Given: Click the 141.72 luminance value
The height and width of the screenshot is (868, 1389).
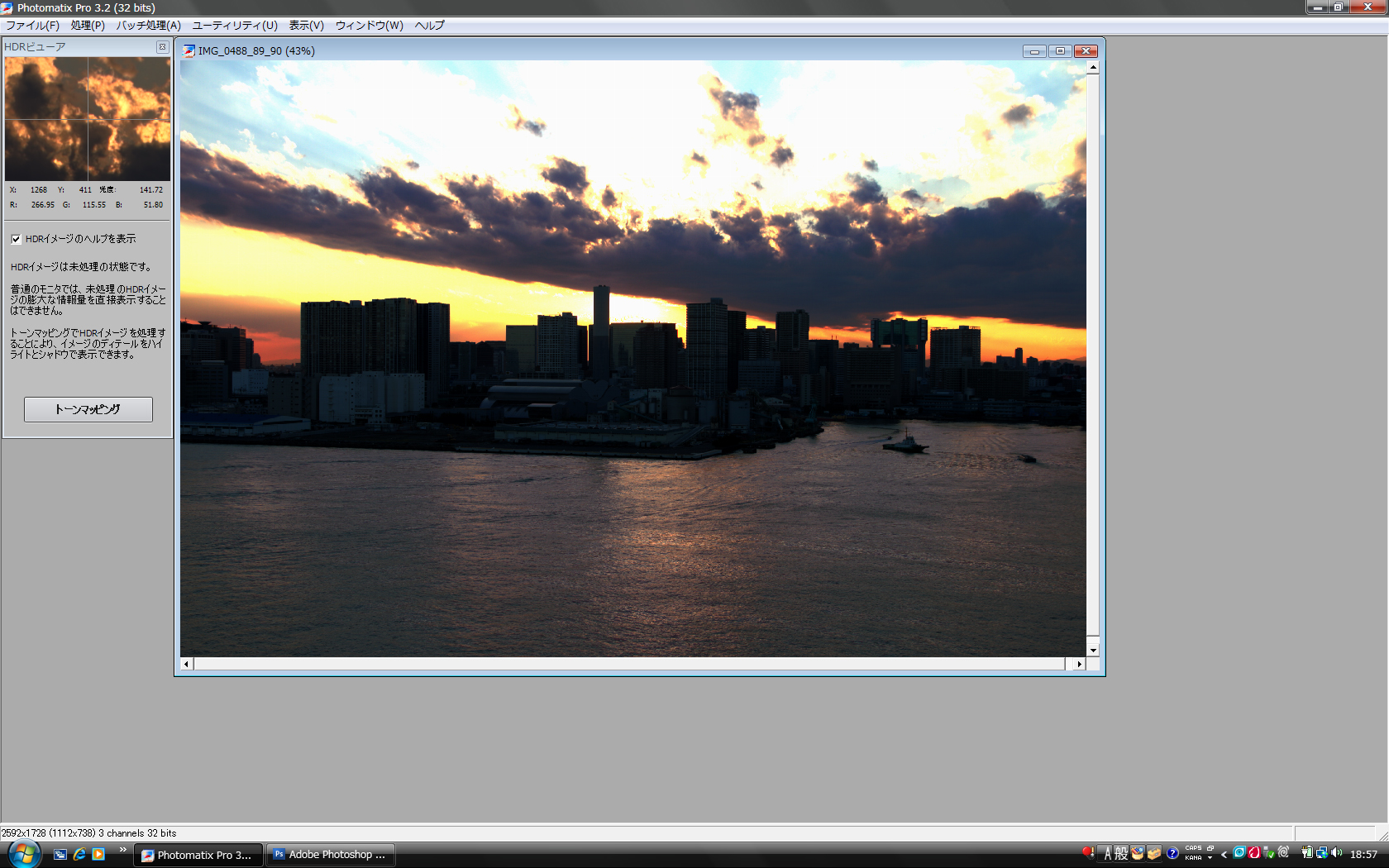Looking at the screenshot, I should [151, 190].
